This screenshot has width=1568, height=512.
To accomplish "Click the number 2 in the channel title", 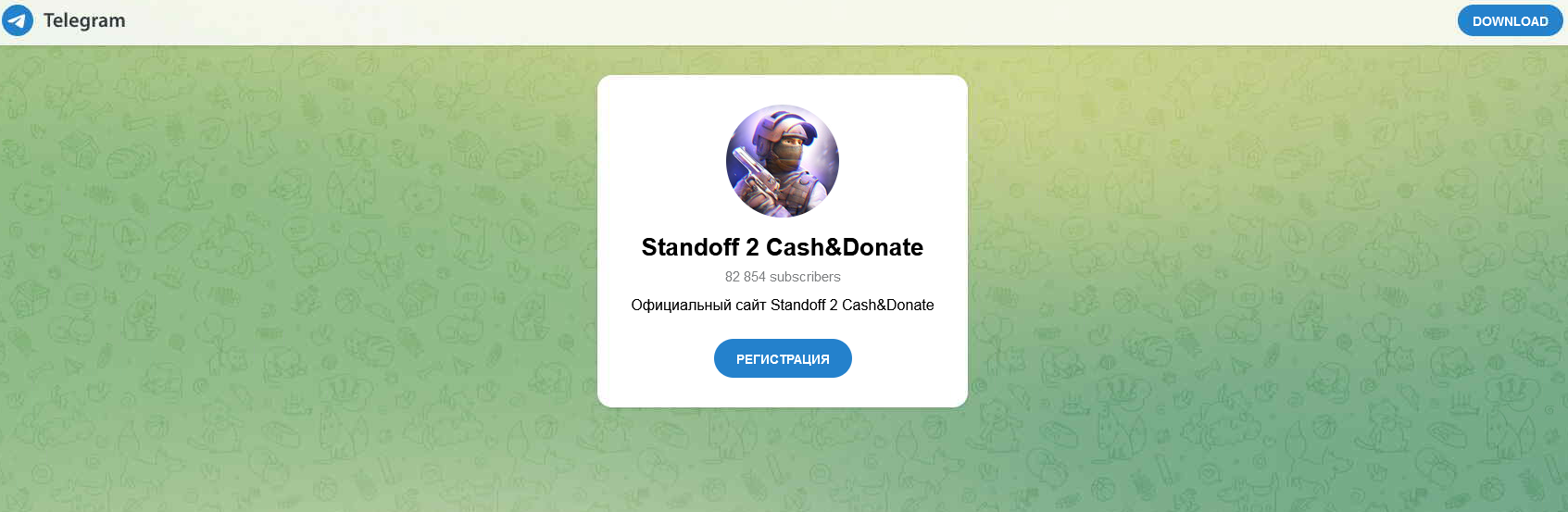I will [752, 247].
